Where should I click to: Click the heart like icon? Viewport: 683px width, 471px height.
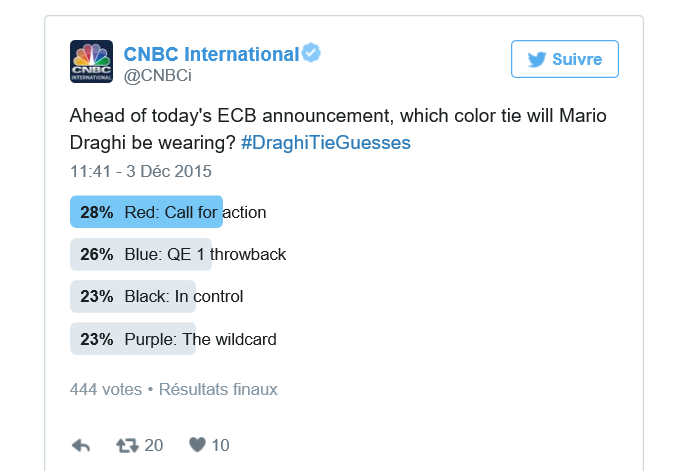point(197,445)
